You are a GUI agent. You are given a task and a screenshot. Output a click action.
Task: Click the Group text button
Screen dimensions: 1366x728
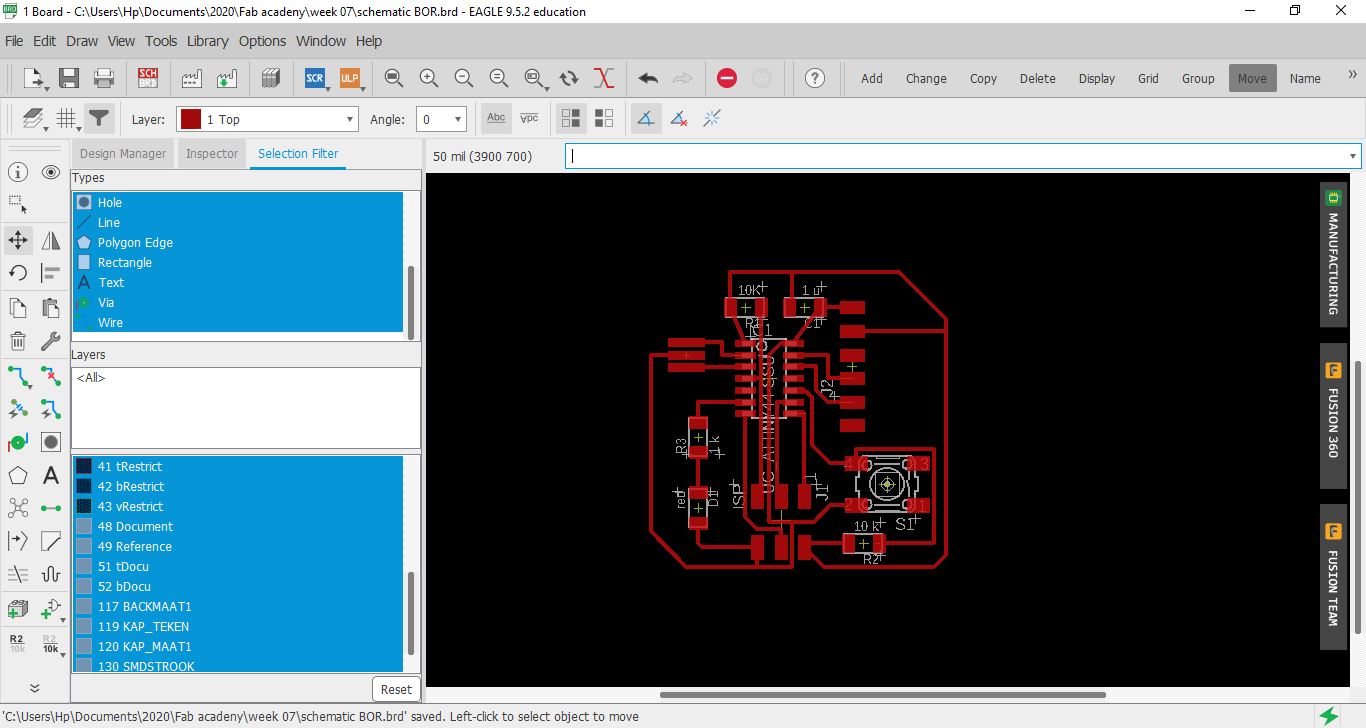coord(1198,78)
